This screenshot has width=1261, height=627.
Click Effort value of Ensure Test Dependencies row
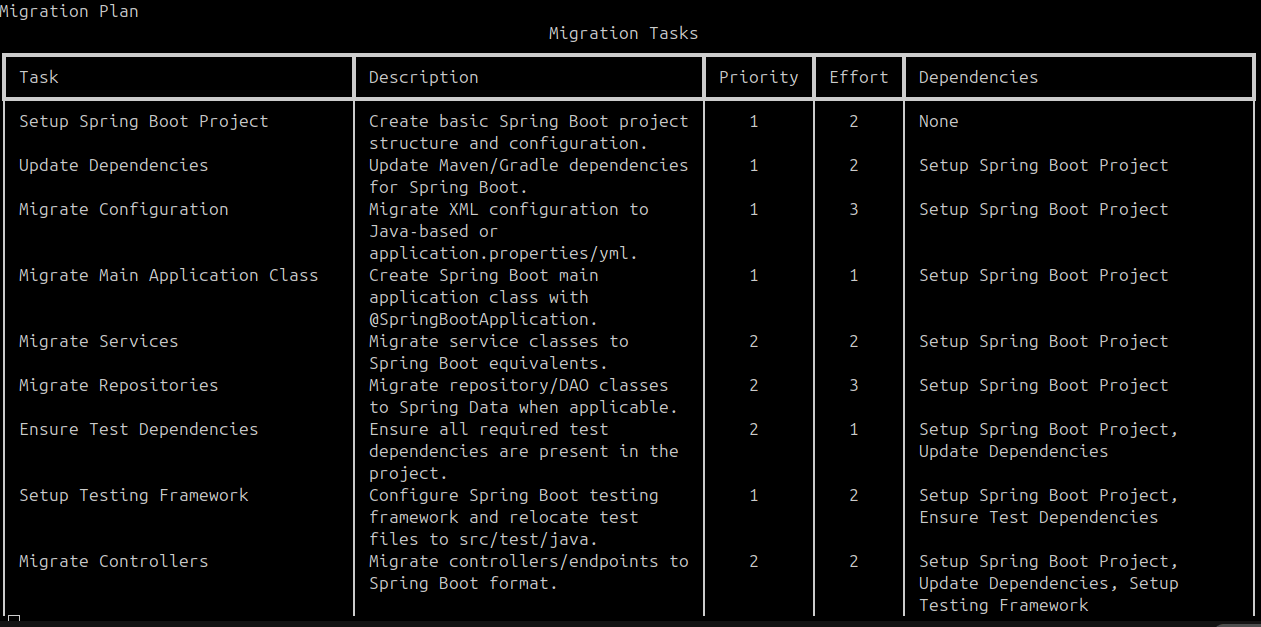854,429
